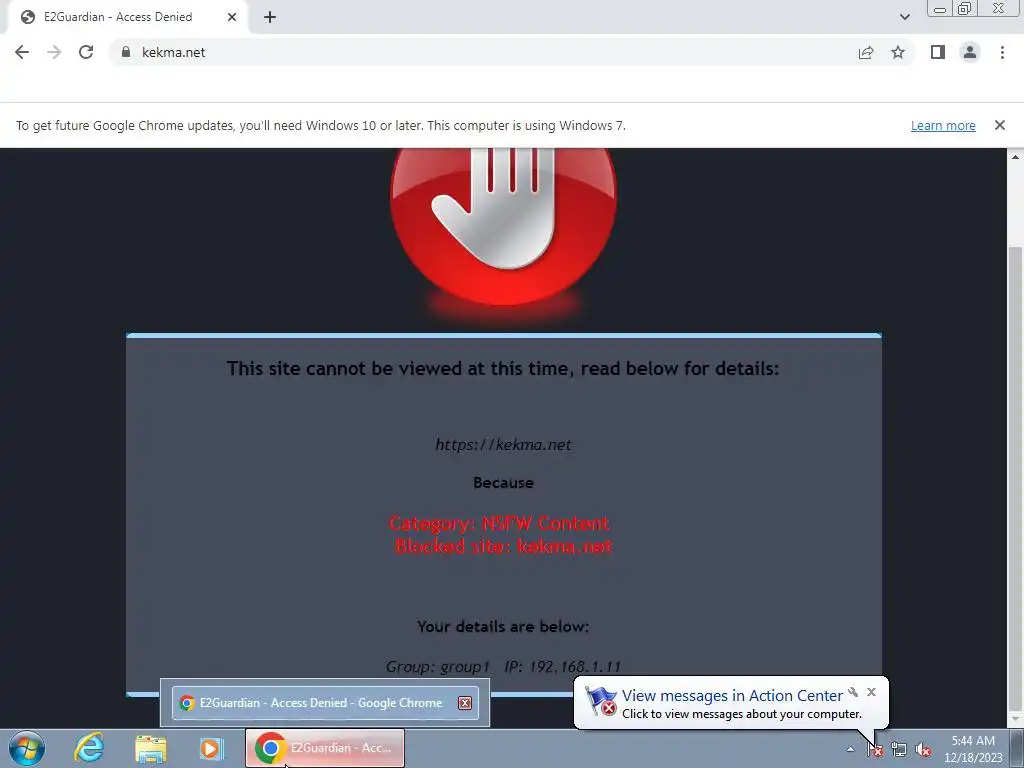Follow the Learn more link
The height and width of the screenshot is (768, 1024).
(943, 125)
